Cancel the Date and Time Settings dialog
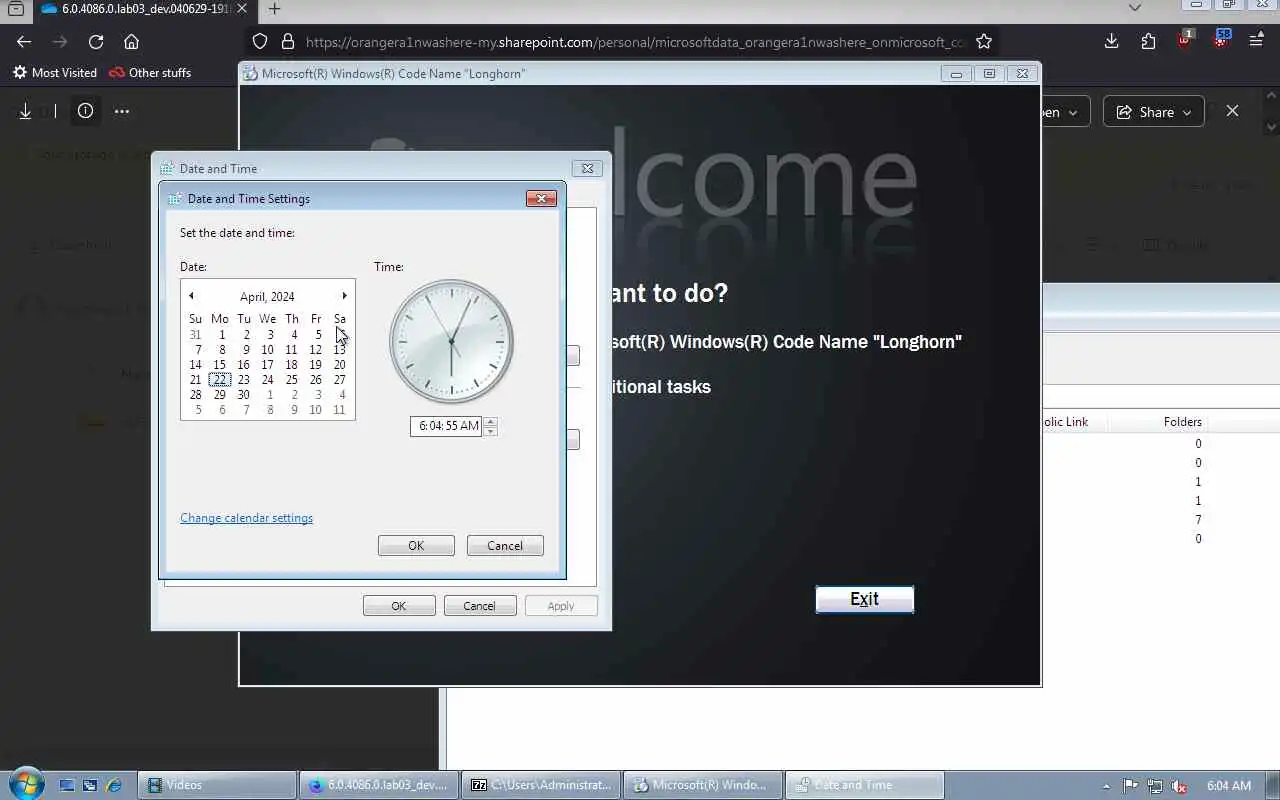1280x800 pixels. (x=505, y=546)
